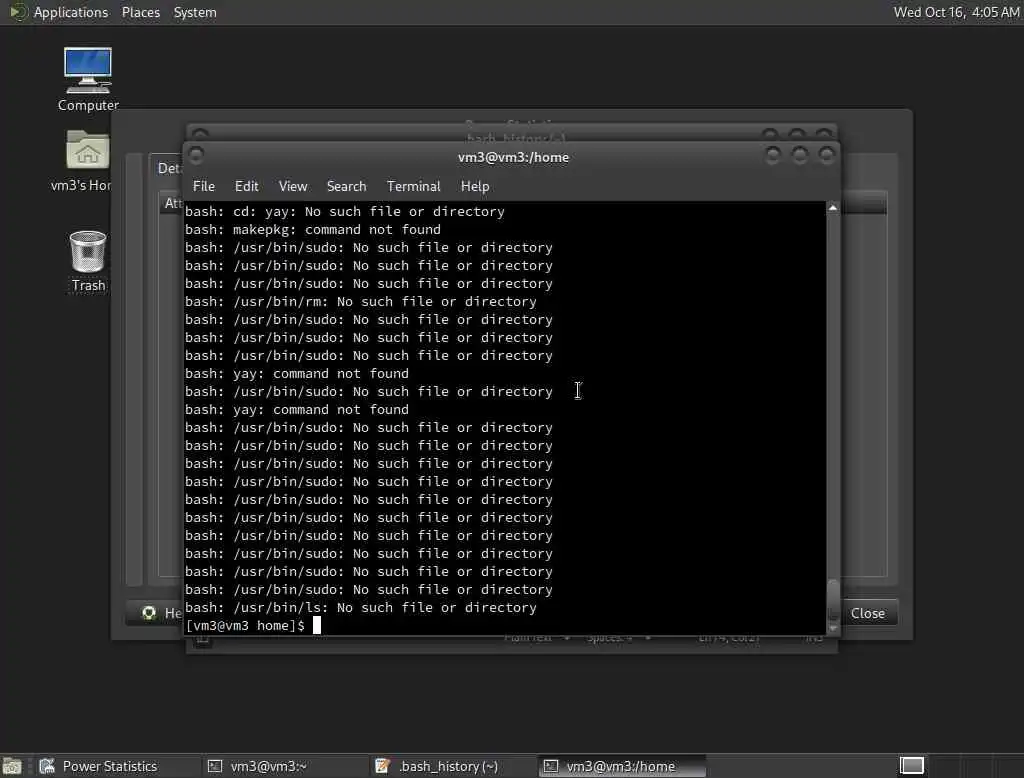Minimize the vm3@vm3:/home terminal window
The width and height of the screenshot is (1024, 778).
[773, 155]
